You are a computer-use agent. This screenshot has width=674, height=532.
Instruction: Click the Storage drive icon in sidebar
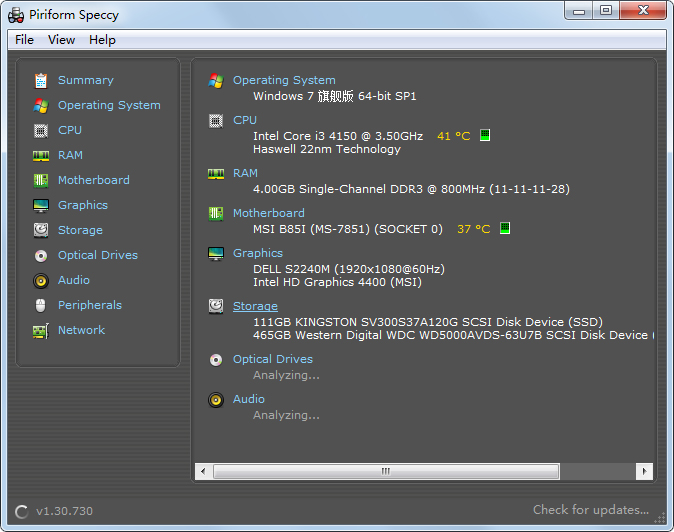point(41,230)
